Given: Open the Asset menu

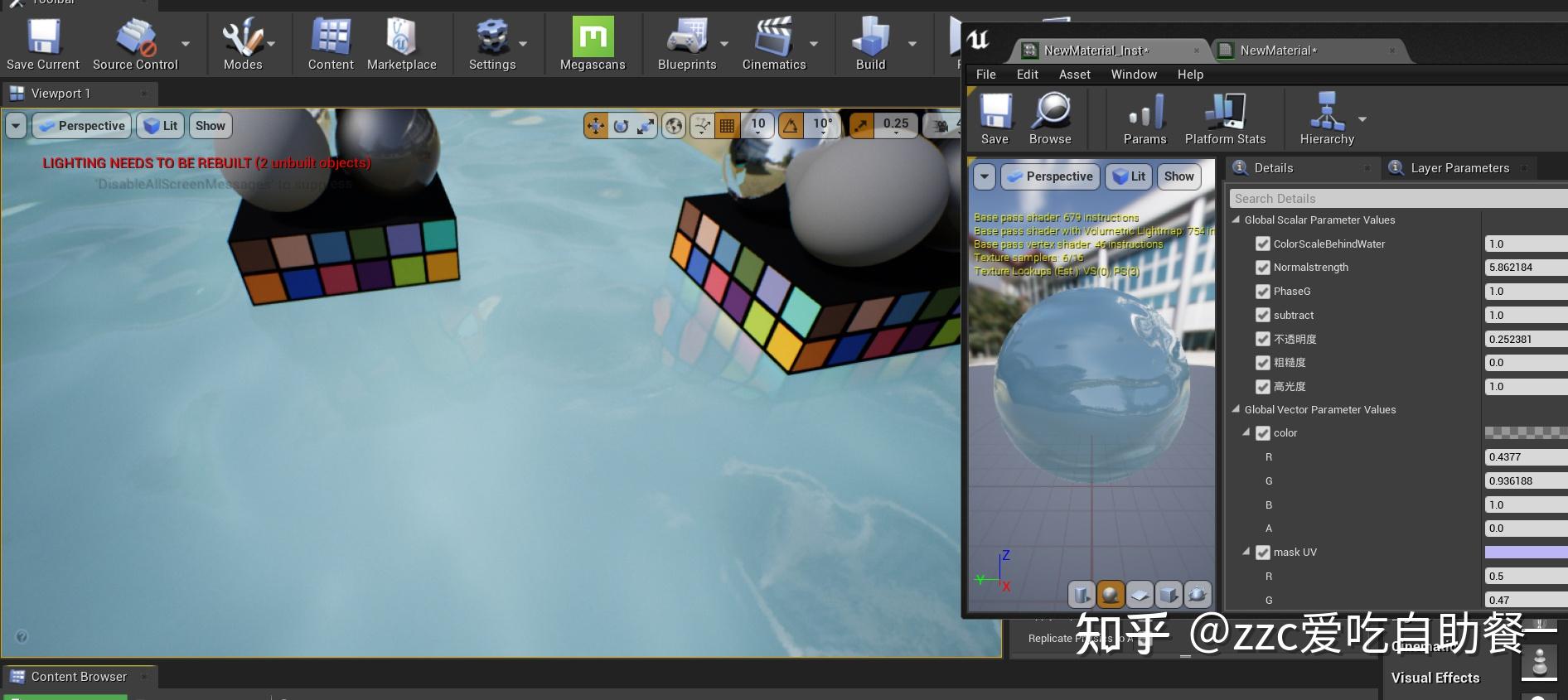Looking at the screenshot, I should (1075, 75).
